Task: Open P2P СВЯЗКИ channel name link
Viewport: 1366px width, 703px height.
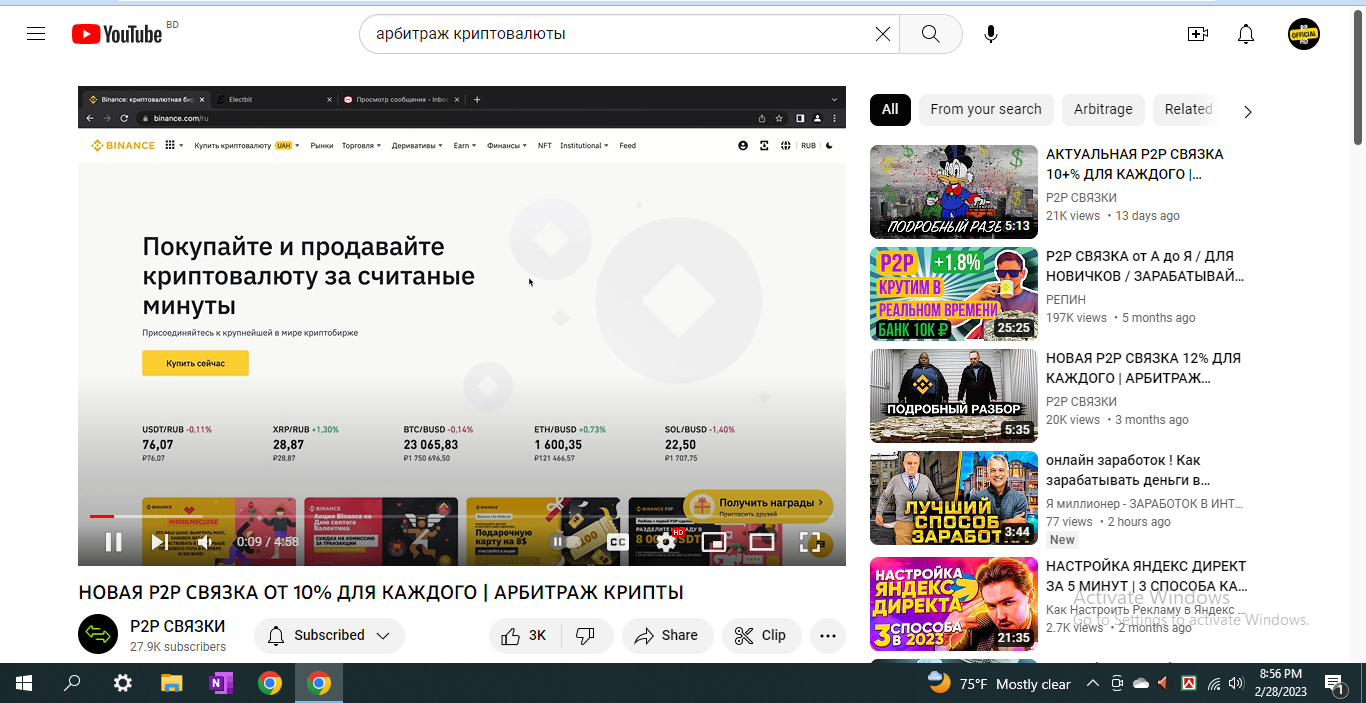Action: coord(177,626)
